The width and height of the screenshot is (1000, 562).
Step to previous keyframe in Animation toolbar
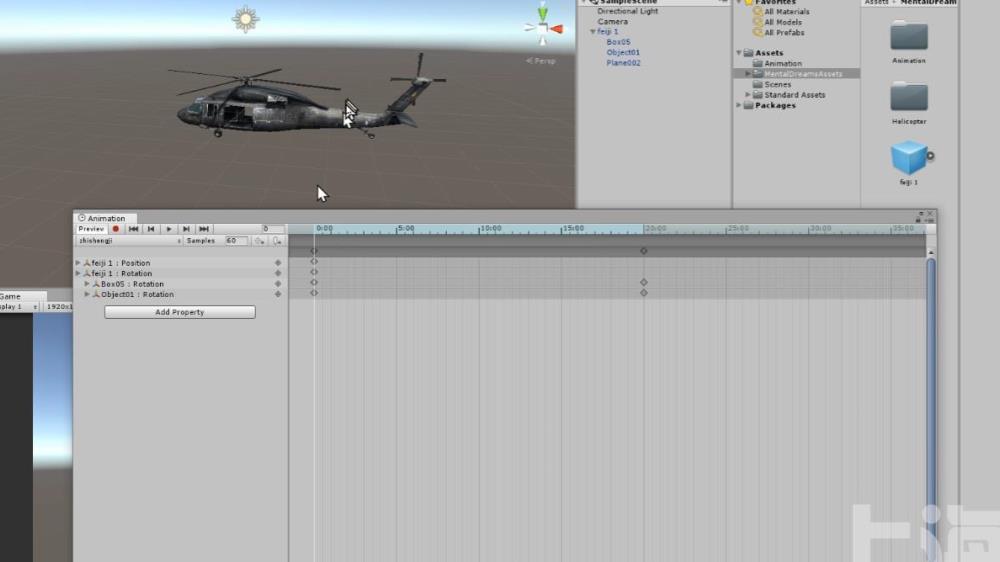pyautogui.click(x=151, y=229)
